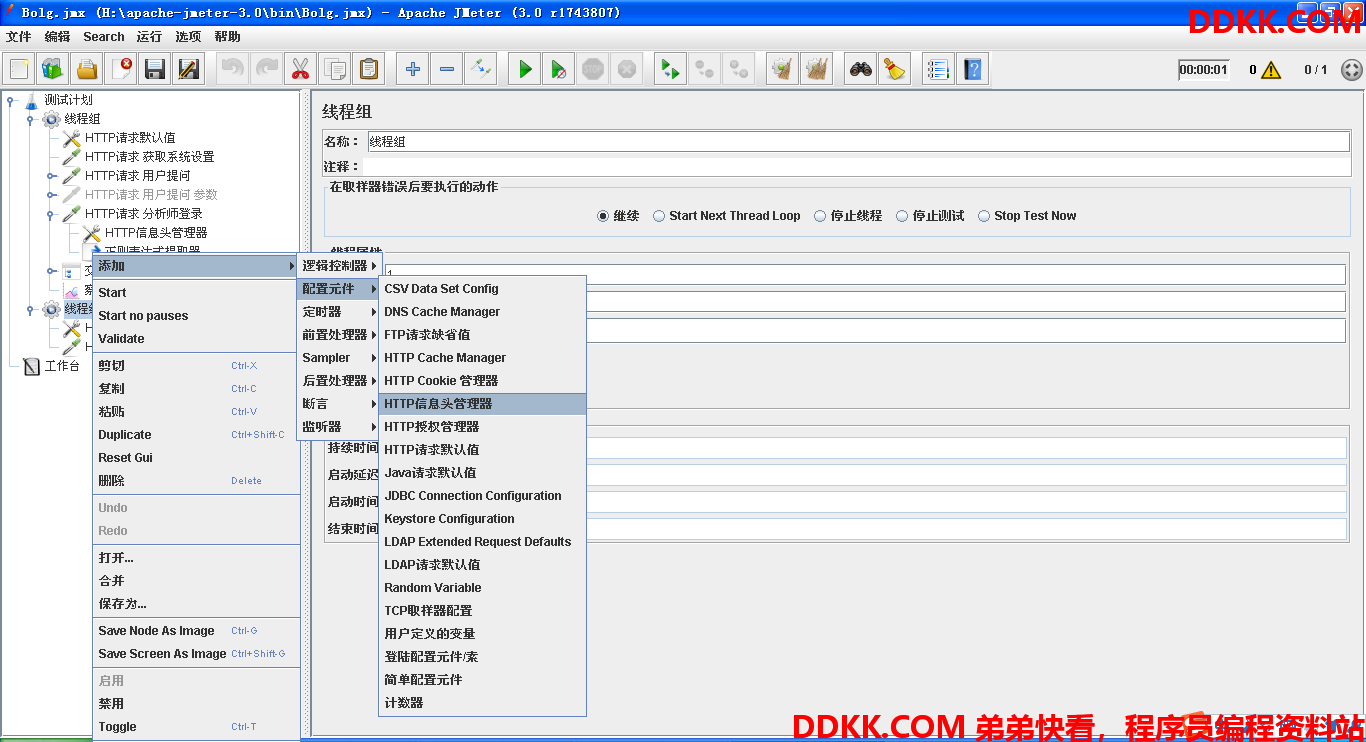The height and width of the screenshot is (742, 1366).
Task: Select HTTP请求 获取系统设置 tree node
Action: 149,157
